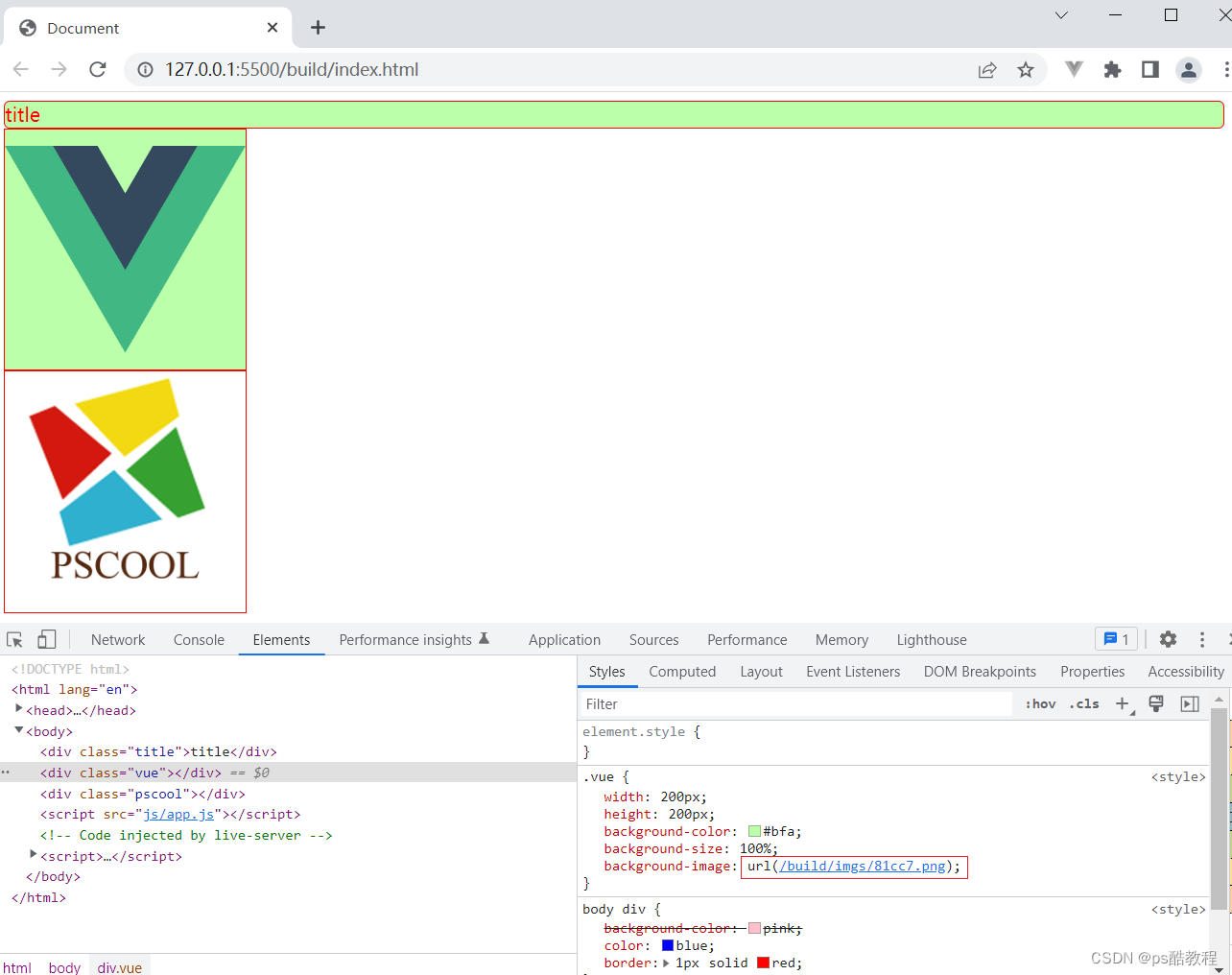Select div class="pscool" DOM node
The image size is (1232, 975).
click(143, 794)
